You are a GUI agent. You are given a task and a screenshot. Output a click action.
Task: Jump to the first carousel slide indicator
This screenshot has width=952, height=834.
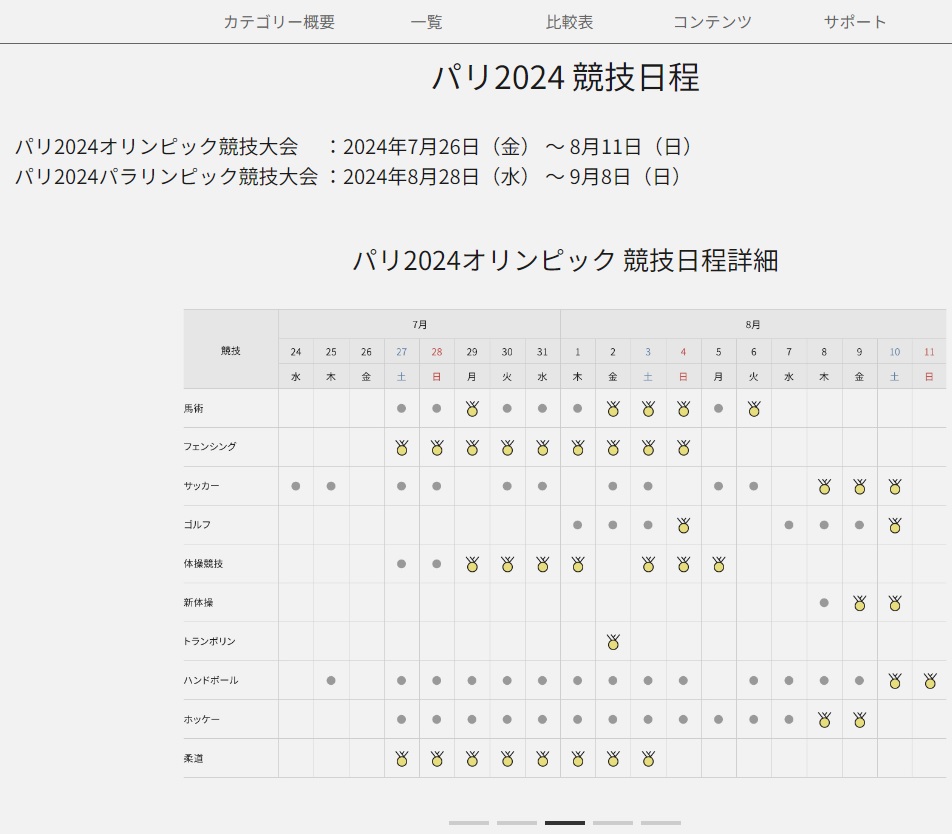pos(469,823)
